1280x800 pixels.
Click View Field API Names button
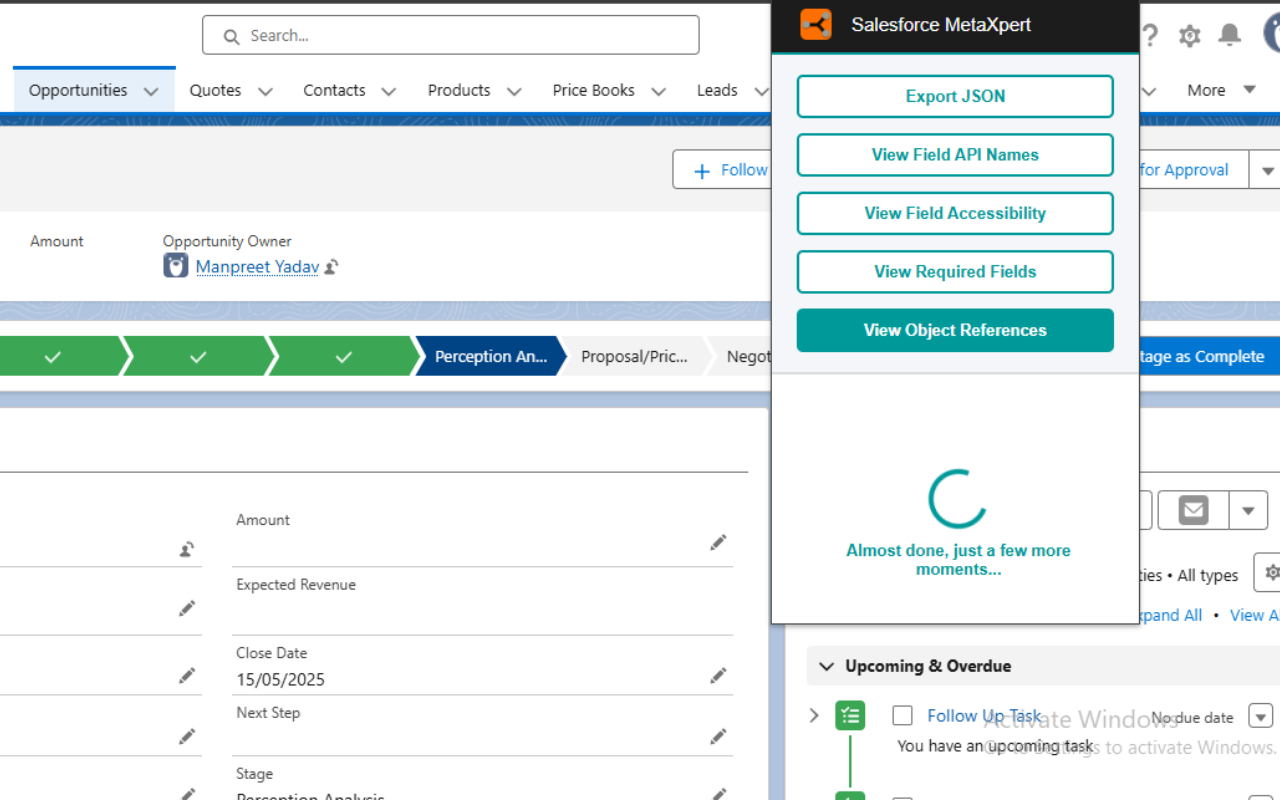[x=955, y=155]
